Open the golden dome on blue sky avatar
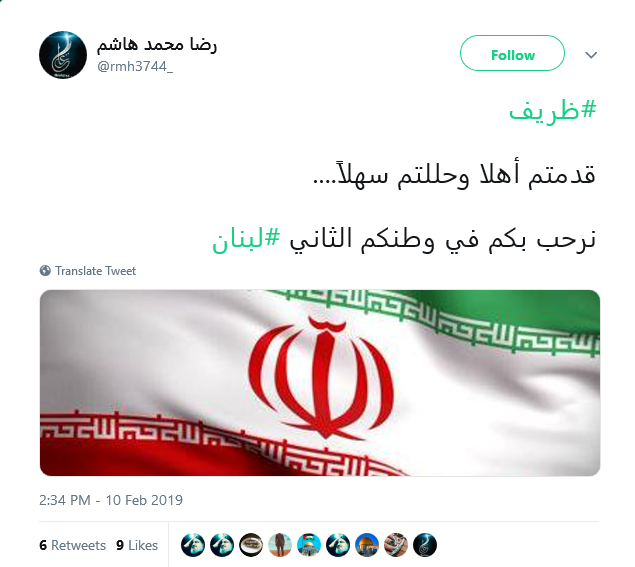Image resolution: width=635 pixels, height=567 pixels. tap(367, 545)
